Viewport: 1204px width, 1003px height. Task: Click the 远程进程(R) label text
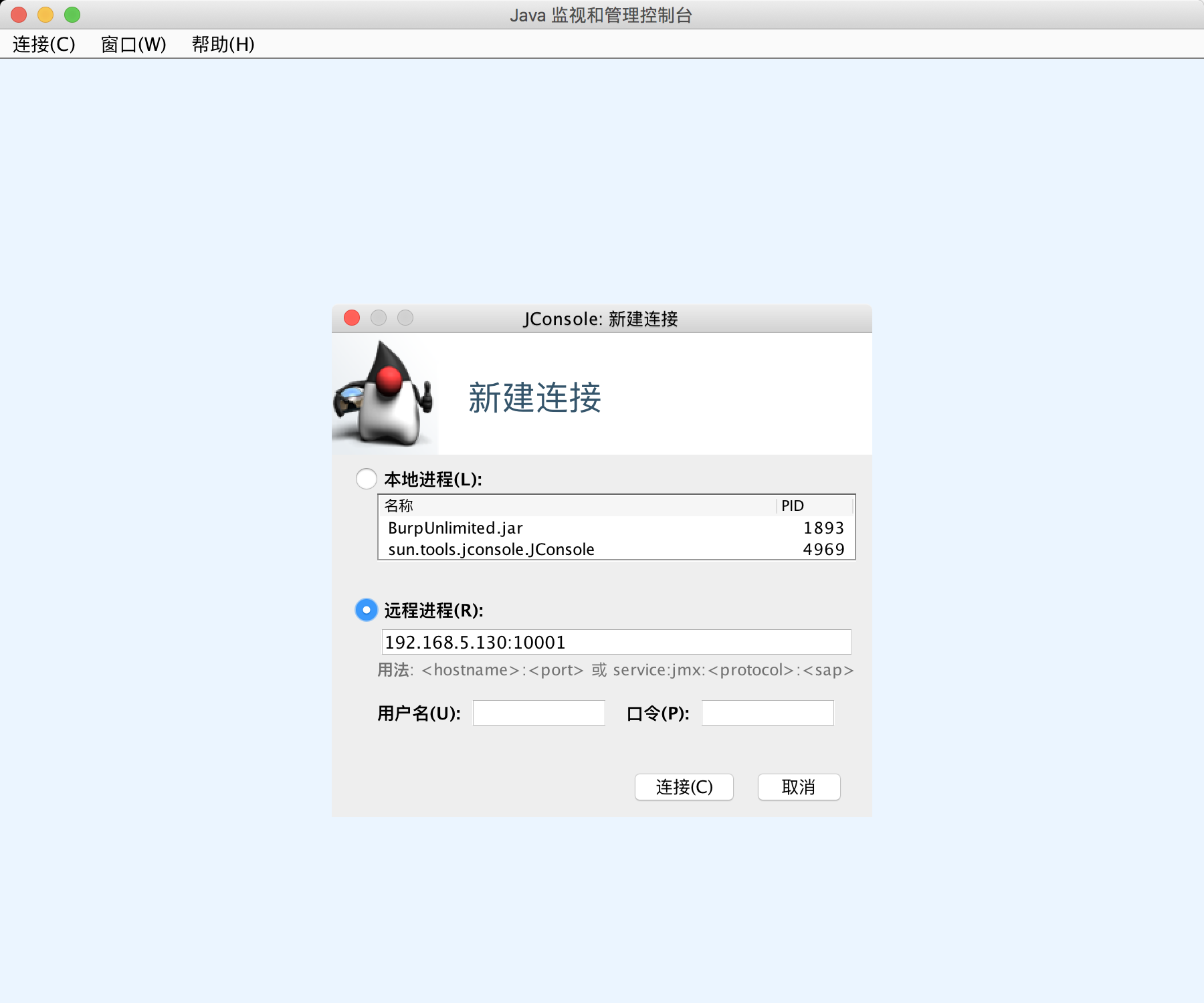[x=431, y=610]
